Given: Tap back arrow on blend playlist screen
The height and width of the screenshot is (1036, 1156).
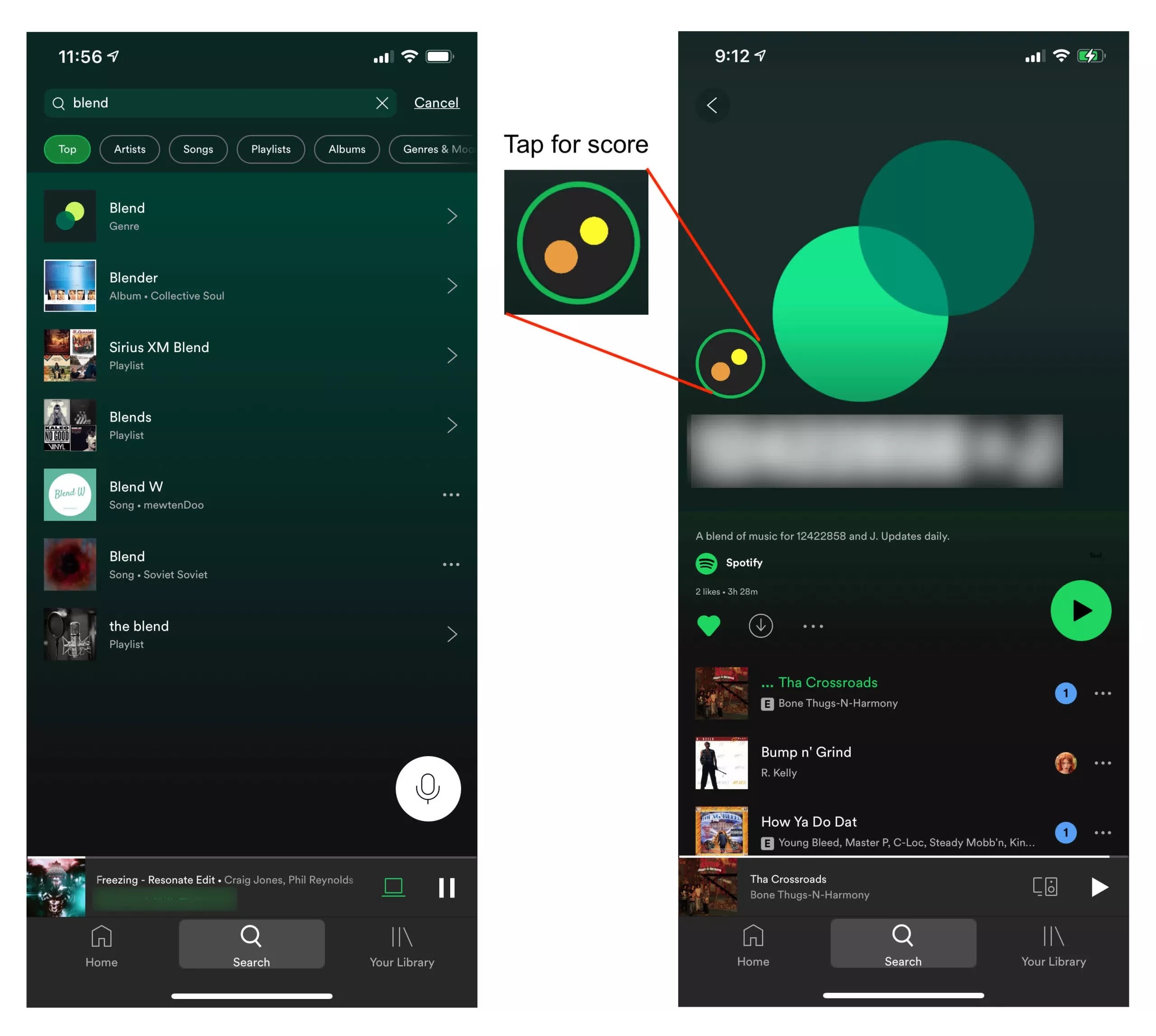Looking at the screenshot, I should pos(714,104).
